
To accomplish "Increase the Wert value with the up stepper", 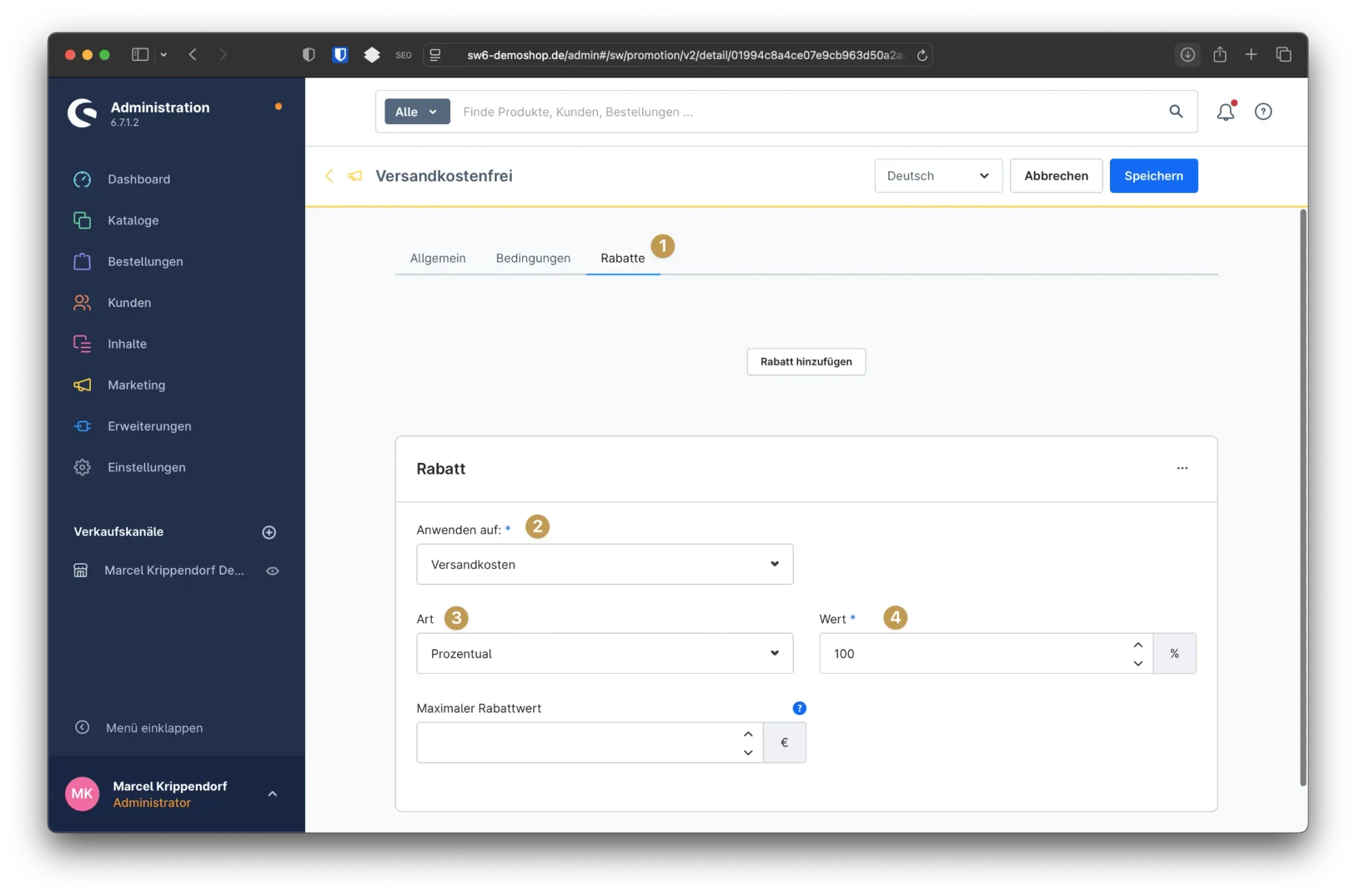I will [1138, 645].
